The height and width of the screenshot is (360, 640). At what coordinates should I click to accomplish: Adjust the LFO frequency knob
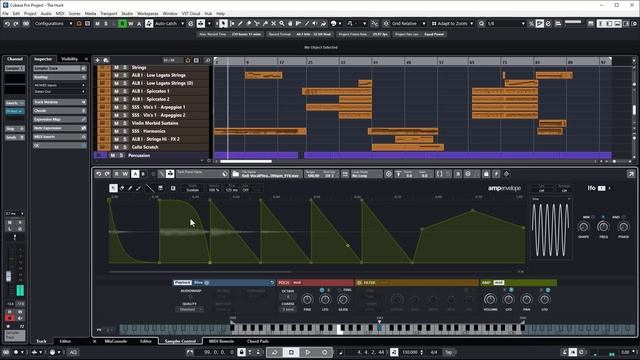(x=603, y=227)
